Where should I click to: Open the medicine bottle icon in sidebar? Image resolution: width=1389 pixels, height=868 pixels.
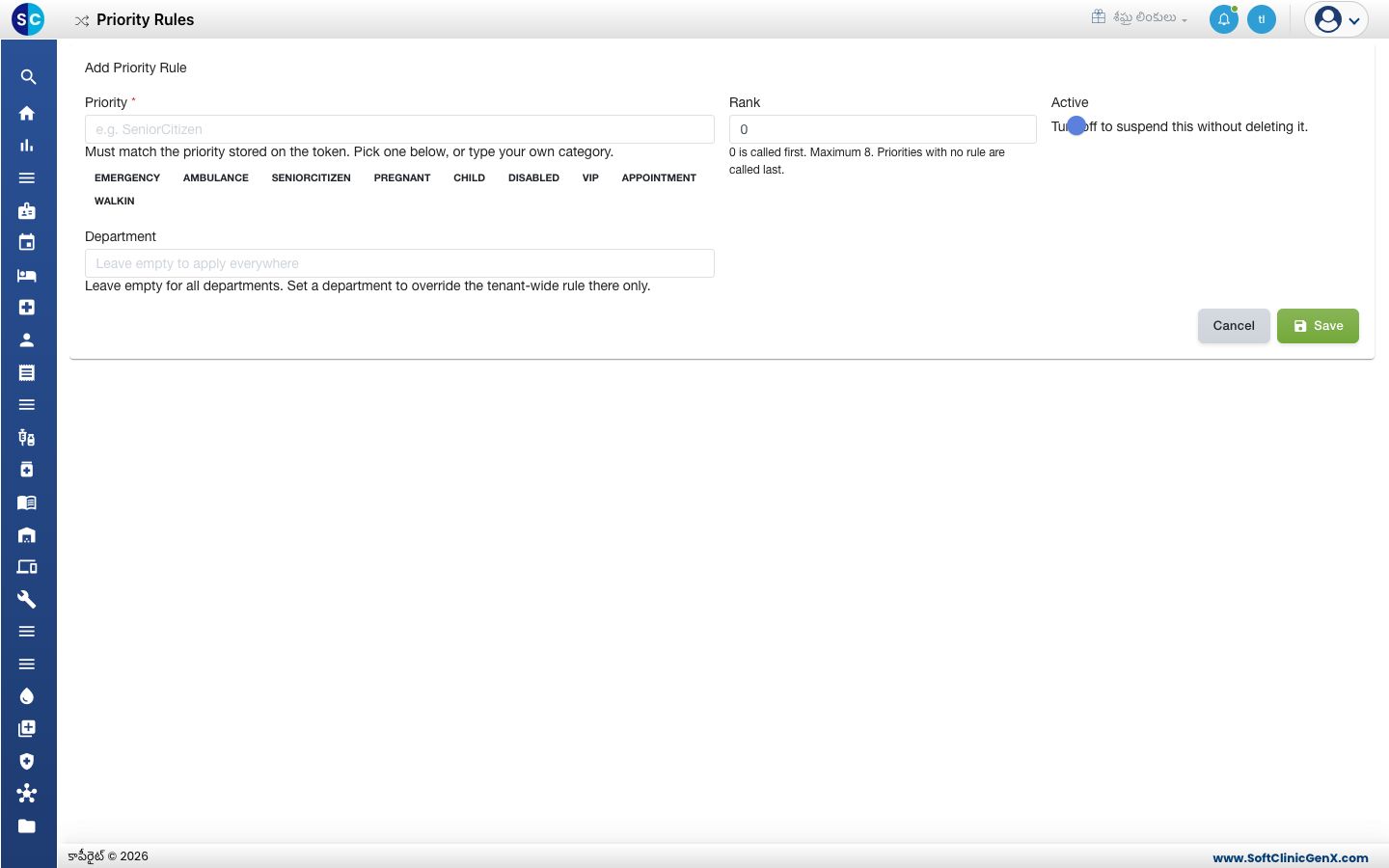click(x=27, y=470)
